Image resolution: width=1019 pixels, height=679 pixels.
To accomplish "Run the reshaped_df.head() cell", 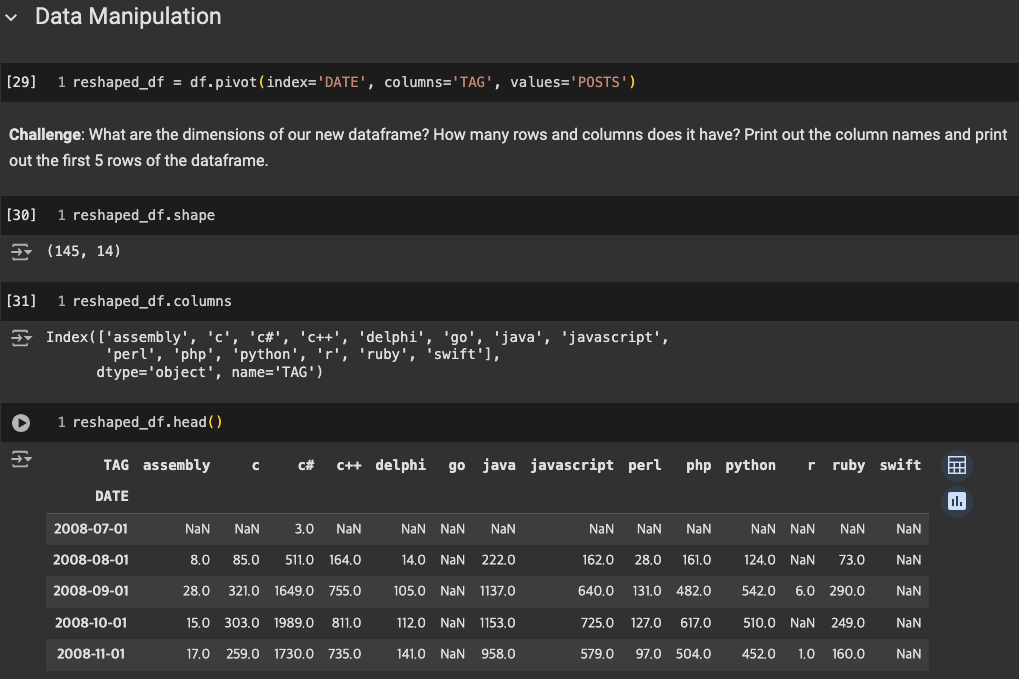I will coord(20,422).
